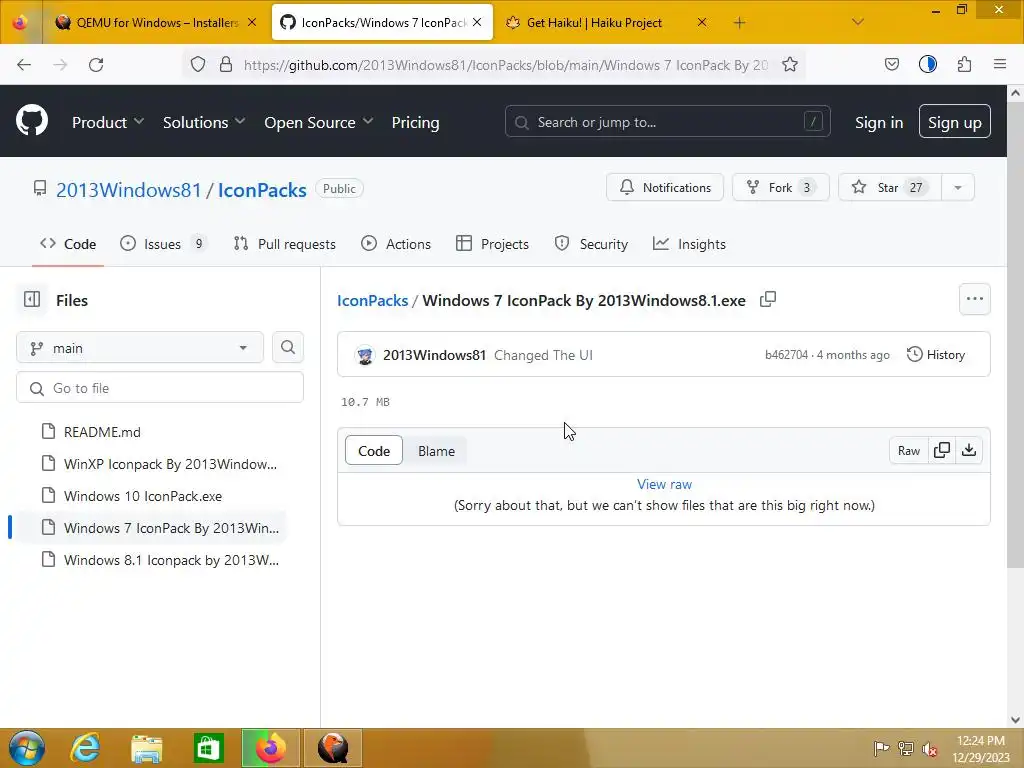
Task: Click the View raw link
Action: [664, 484]
